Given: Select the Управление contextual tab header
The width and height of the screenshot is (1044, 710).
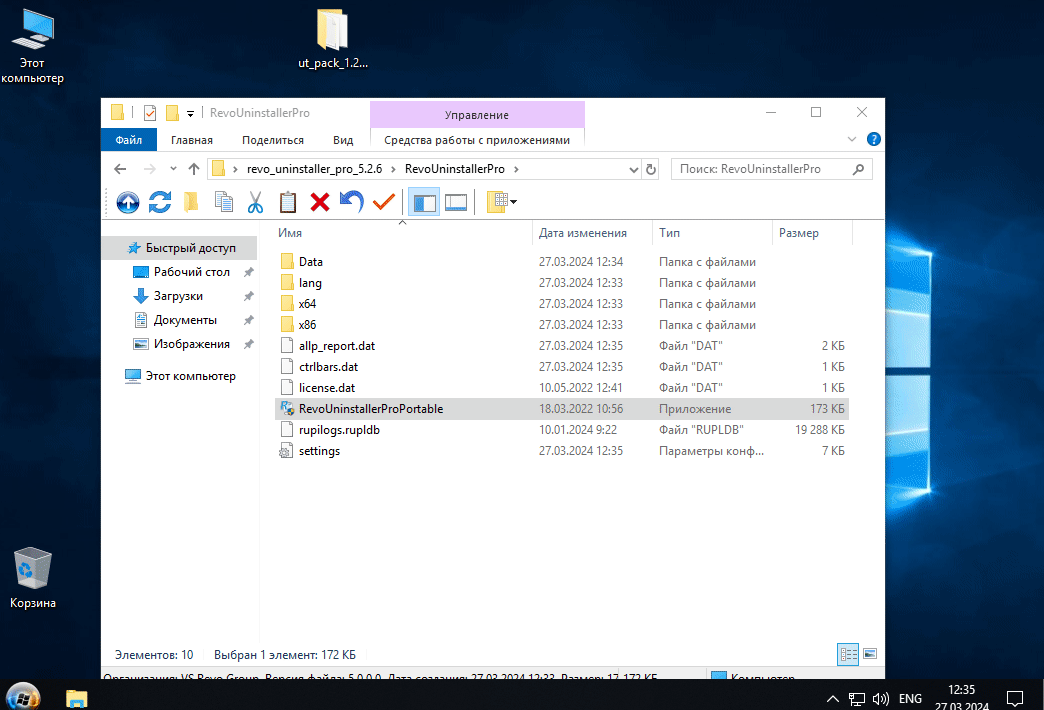Looking at the screenshot, I should (x=477, y=115).
